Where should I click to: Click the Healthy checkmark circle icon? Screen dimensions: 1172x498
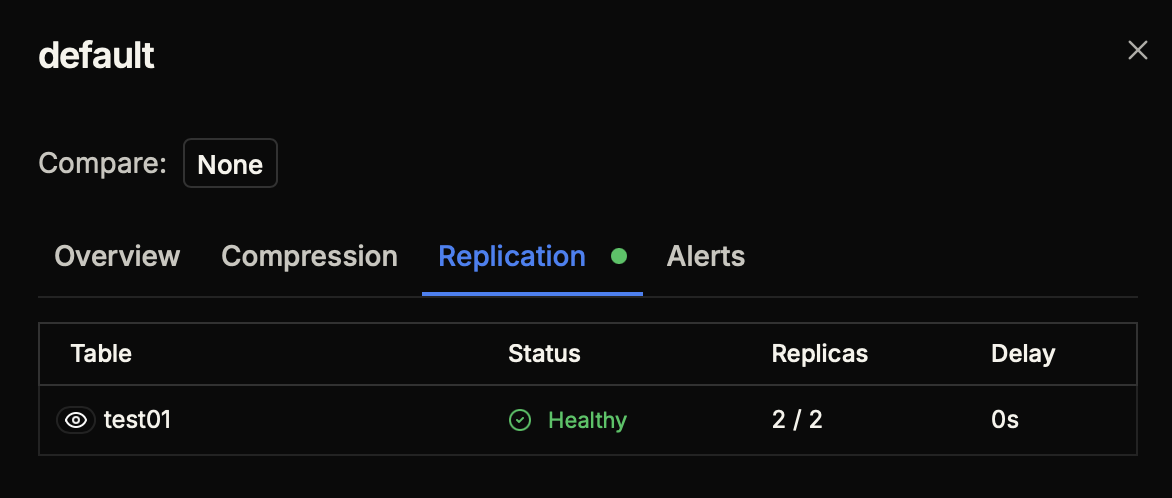coord(520,420)
